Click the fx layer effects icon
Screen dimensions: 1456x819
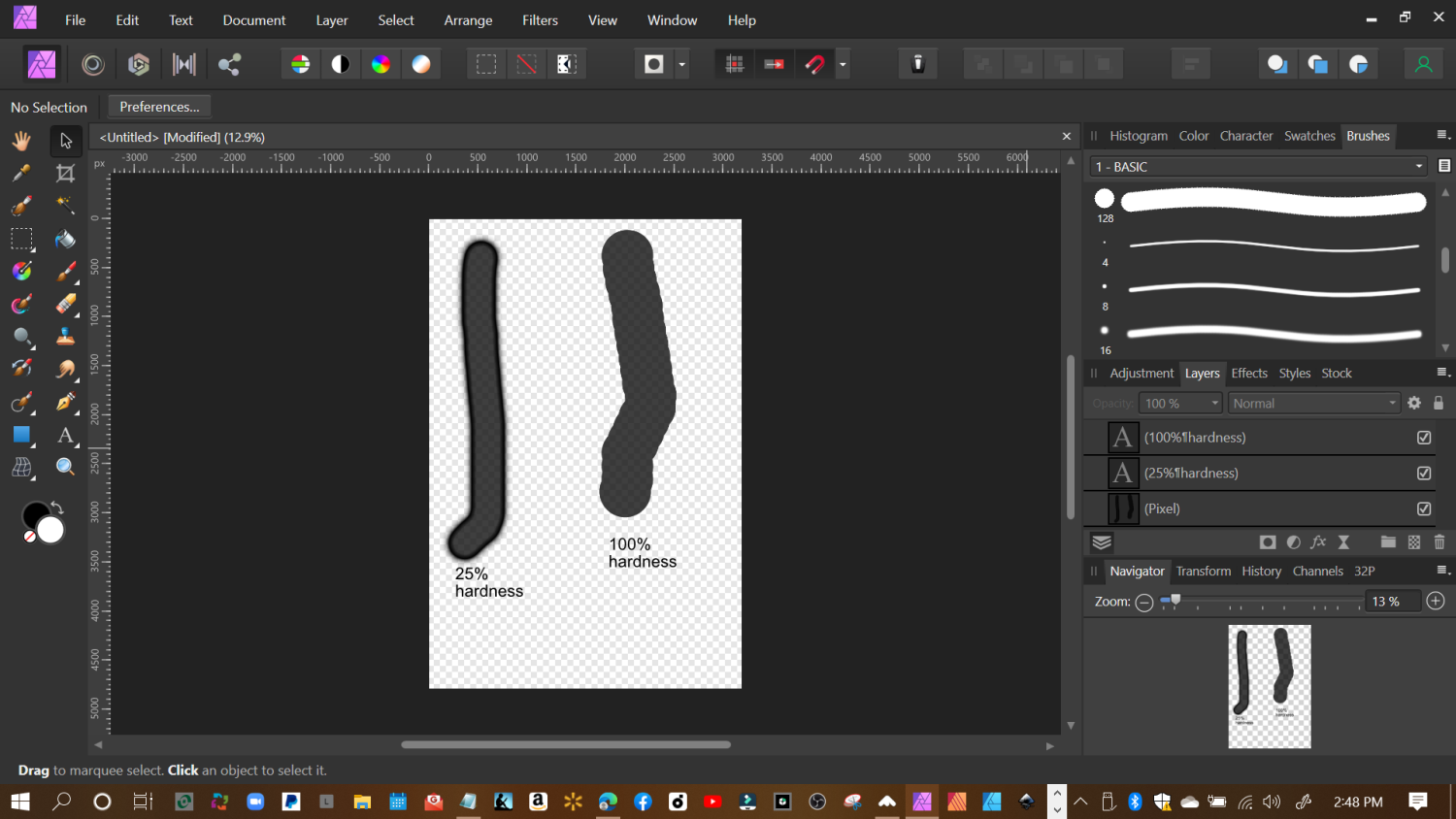click(1318, 541)
